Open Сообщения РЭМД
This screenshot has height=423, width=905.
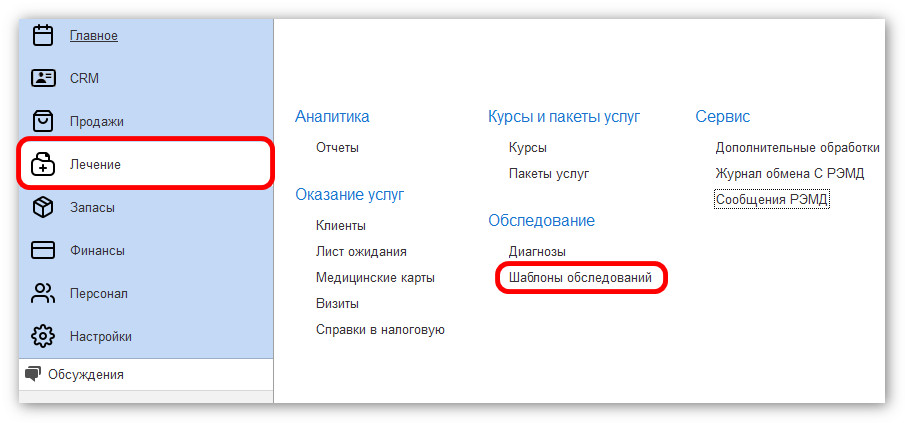tap(772, 199)
